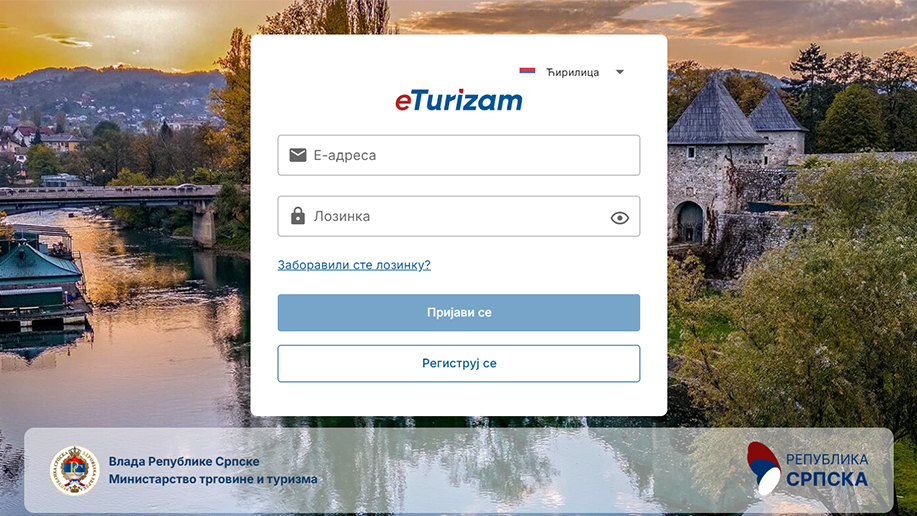Click the Republika Srpska tricolor logo mark

[x=763, y=469]
